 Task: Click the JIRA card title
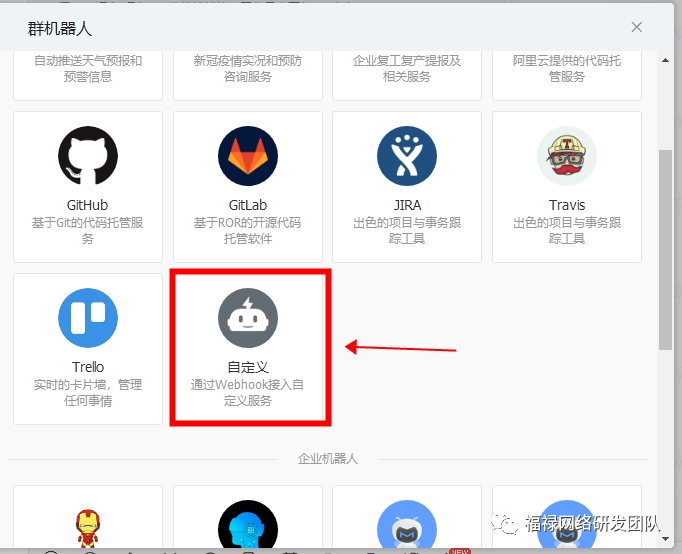pos(407,205)
